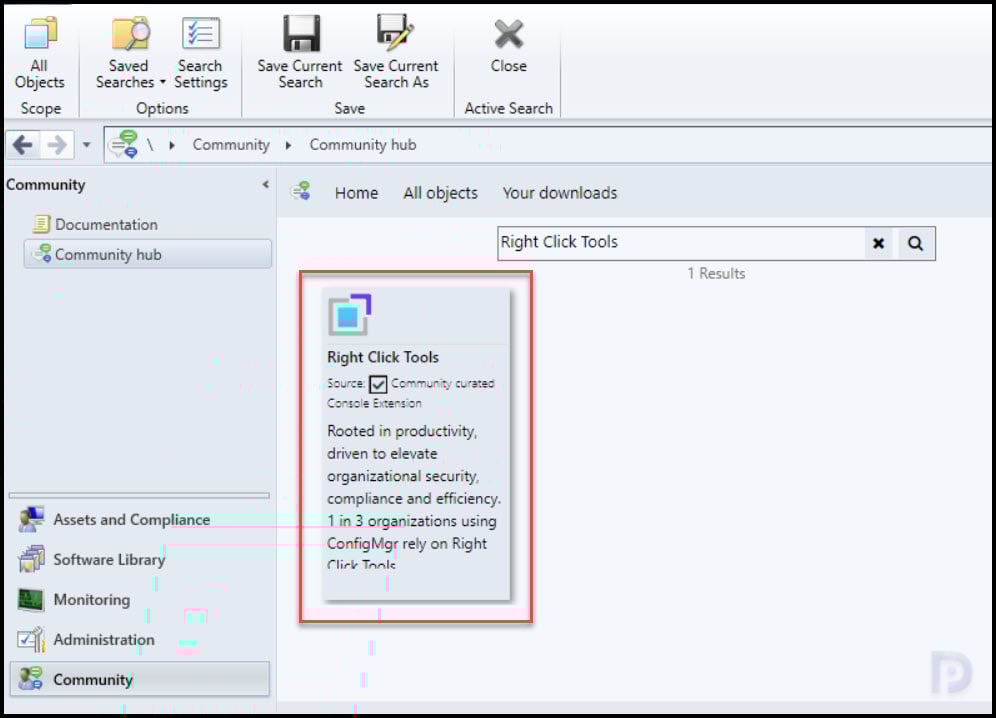Click the Community hub node icon
996x718 pixels.
[43, 254]
